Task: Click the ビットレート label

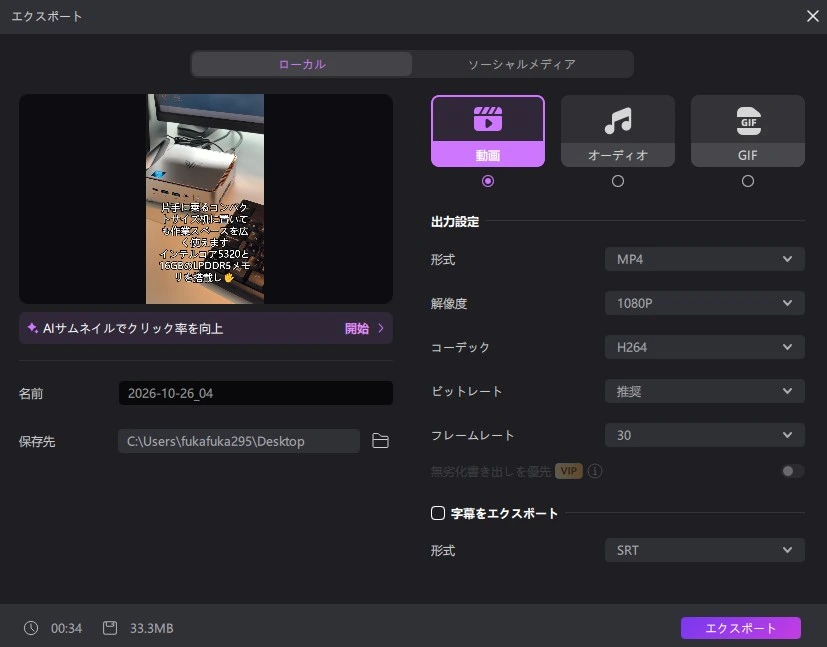Action: point(467,391)
